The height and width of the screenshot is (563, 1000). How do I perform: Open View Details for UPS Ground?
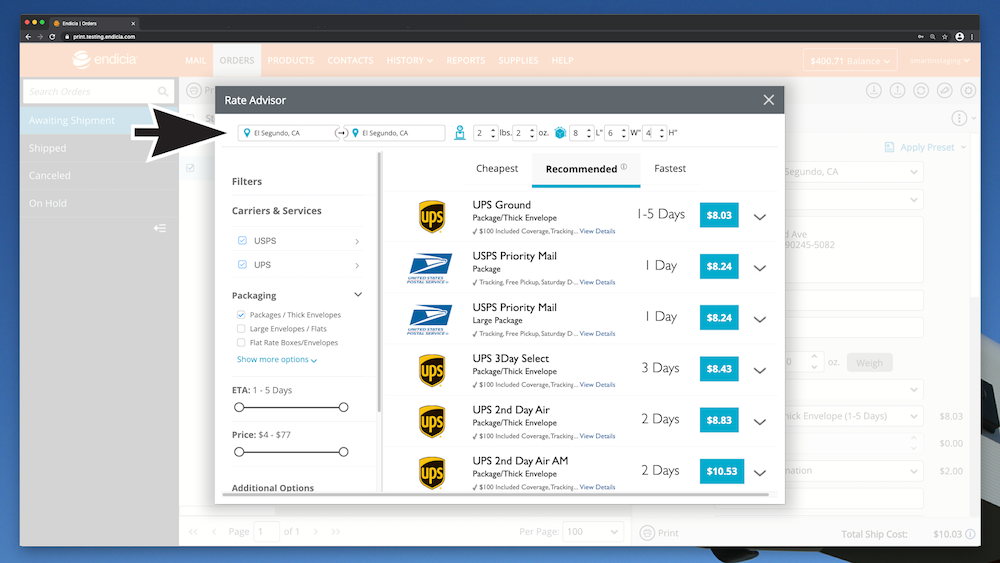pos(597,231)
